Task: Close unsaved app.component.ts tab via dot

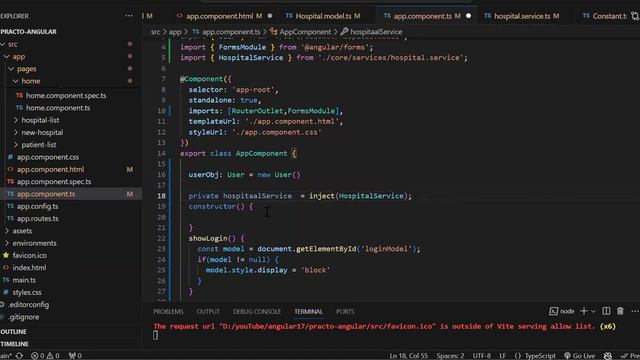Action: (469, 16)
